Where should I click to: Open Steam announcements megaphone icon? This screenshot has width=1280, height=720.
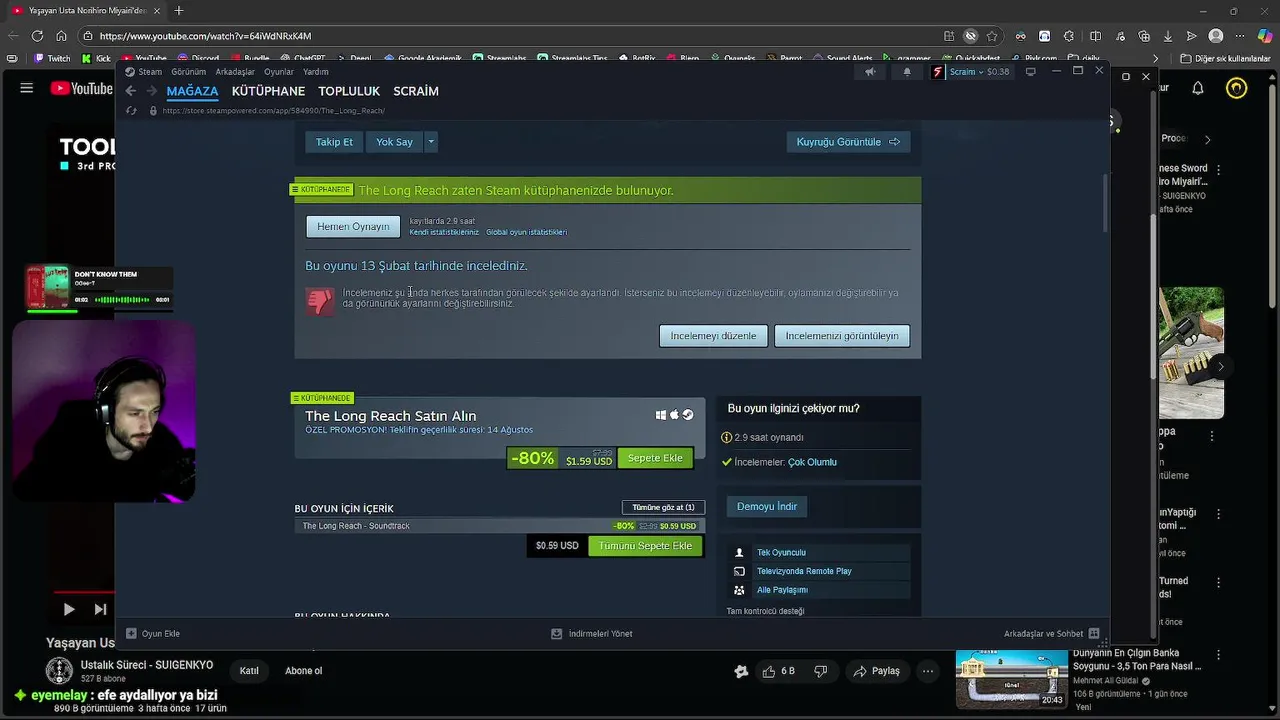(870, 72)
